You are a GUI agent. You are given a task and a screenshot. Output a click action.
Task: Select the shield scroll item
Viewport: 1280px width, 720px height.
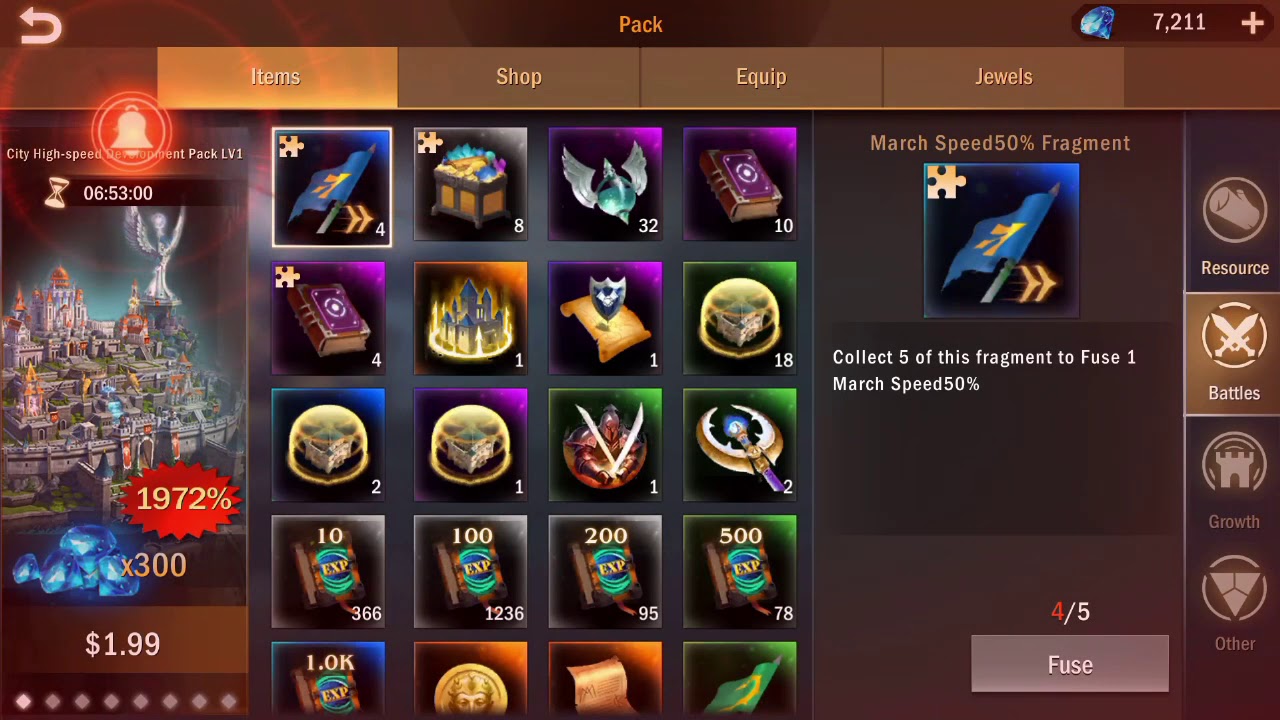[x=605, y=318]
